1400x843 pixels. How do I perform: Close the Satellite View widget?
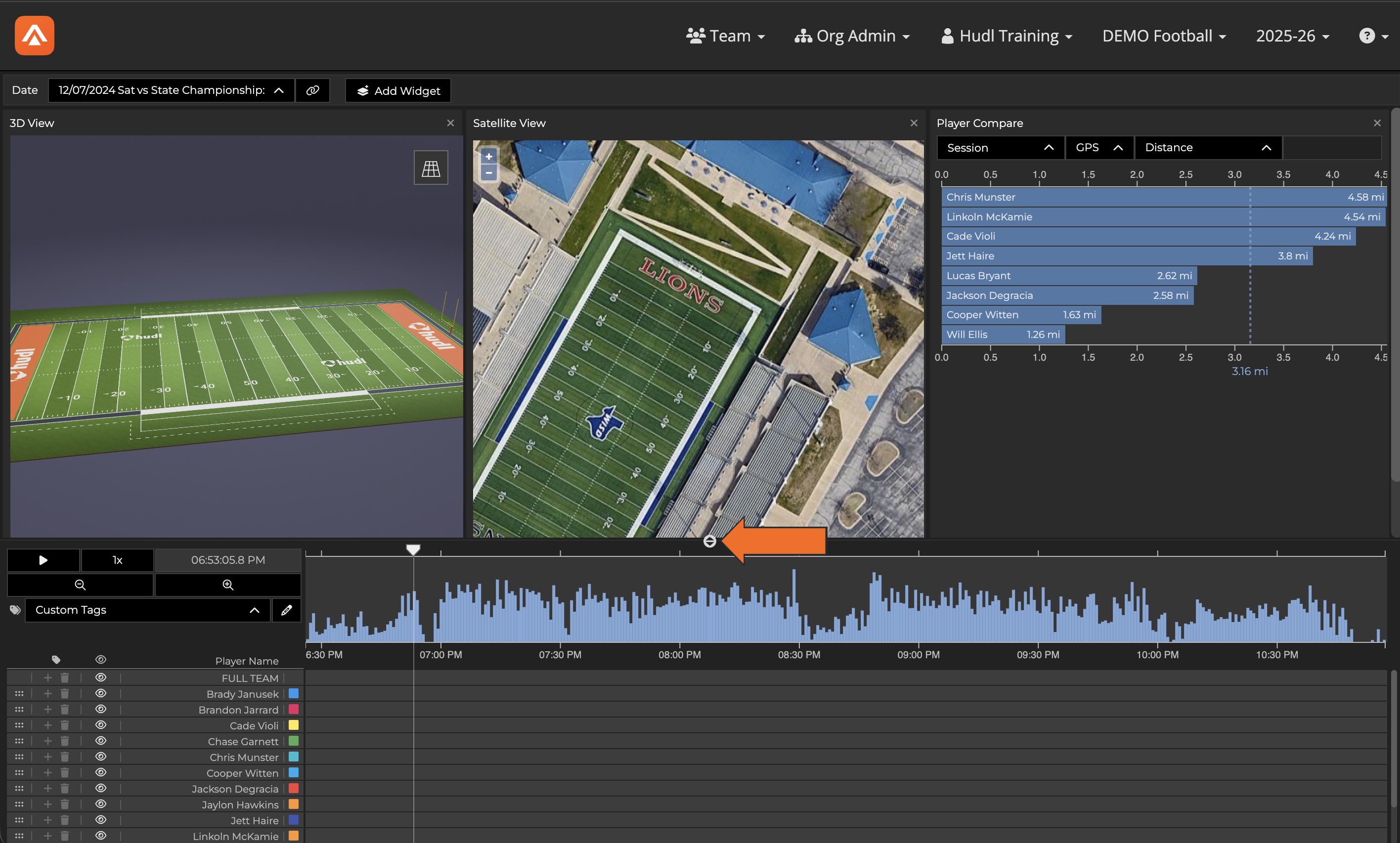pos(914,123)
